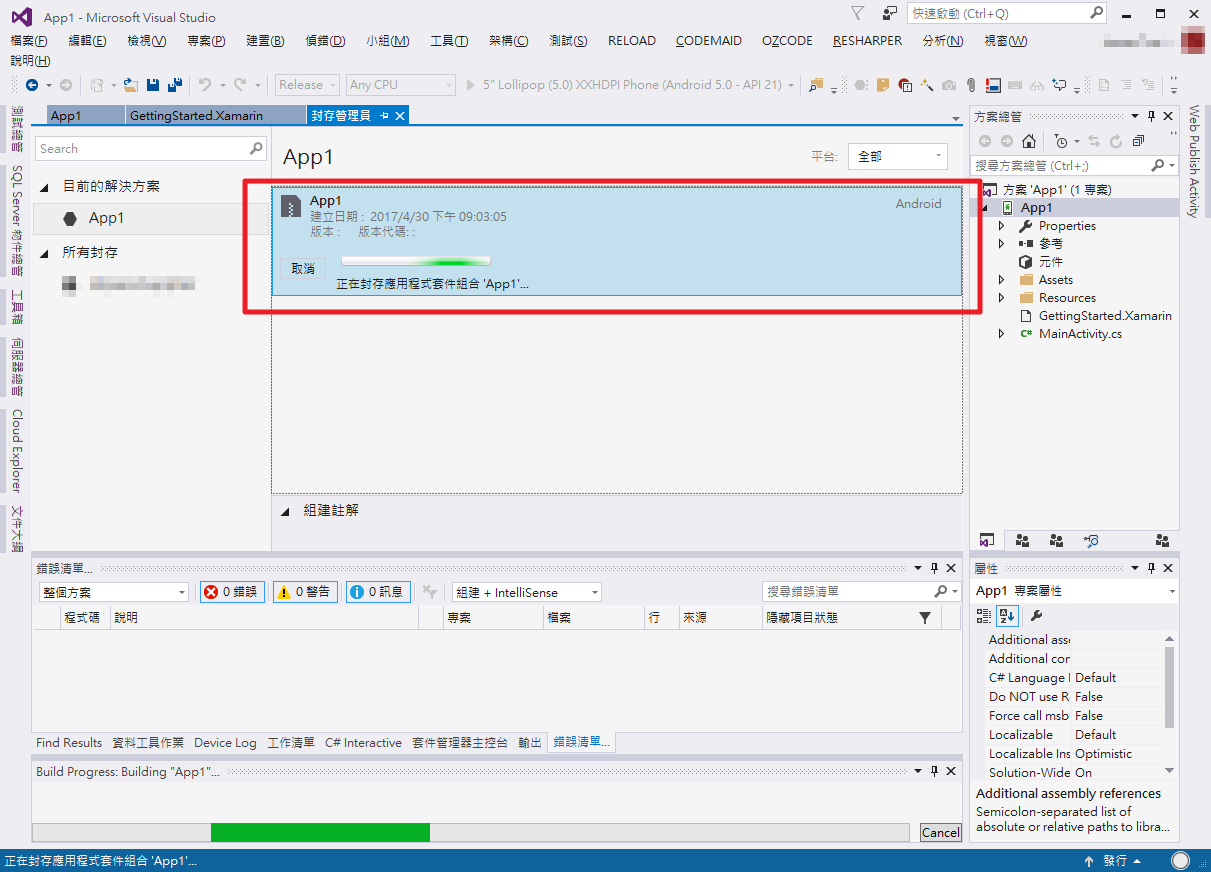Viewport: 1211px width, 872px height.
Task: Open the RESHARPER menu
Action: [x=867, y=41]
